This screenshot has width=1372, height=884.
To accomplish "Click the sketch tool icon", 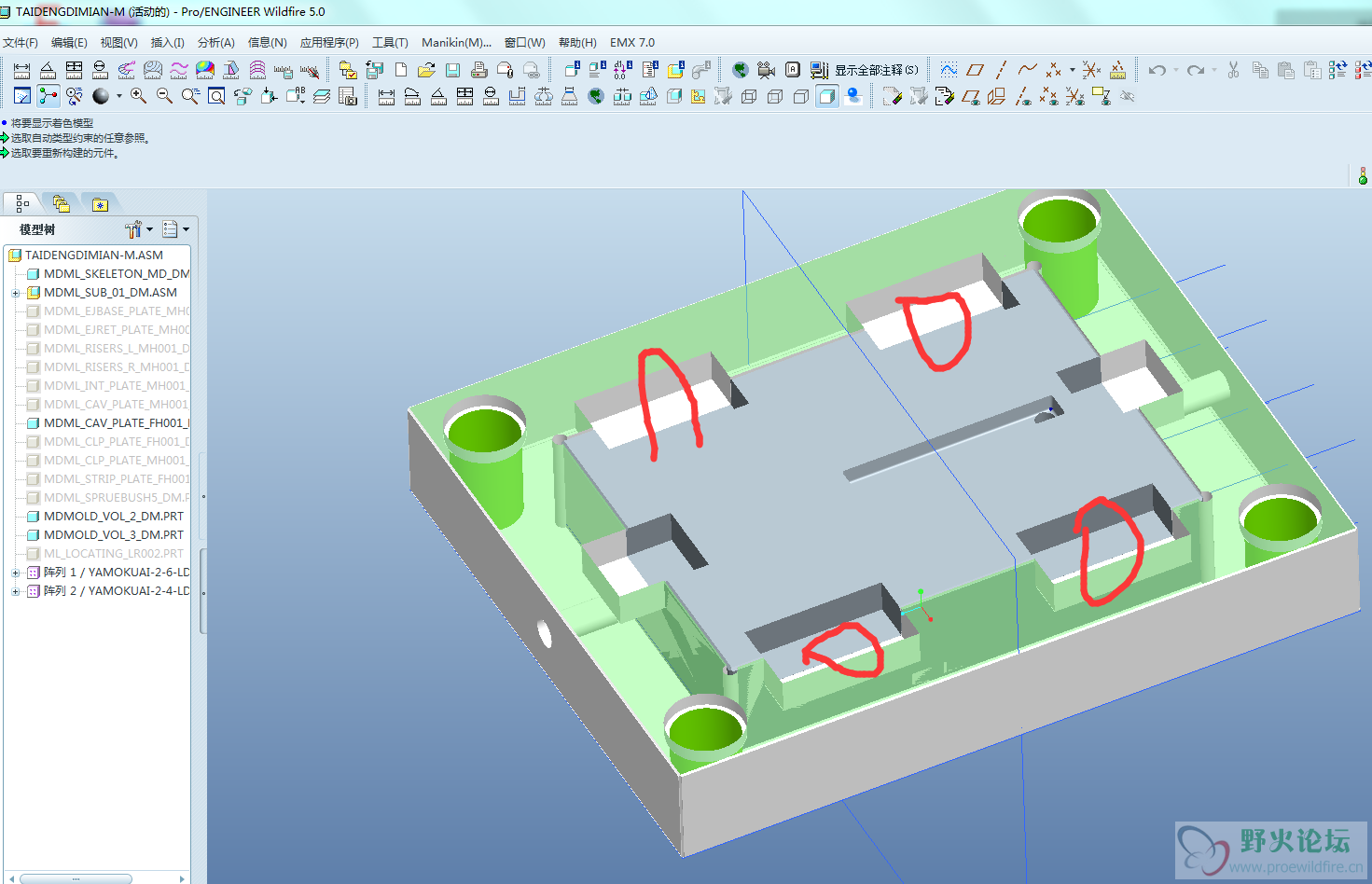I will (949, 70).
